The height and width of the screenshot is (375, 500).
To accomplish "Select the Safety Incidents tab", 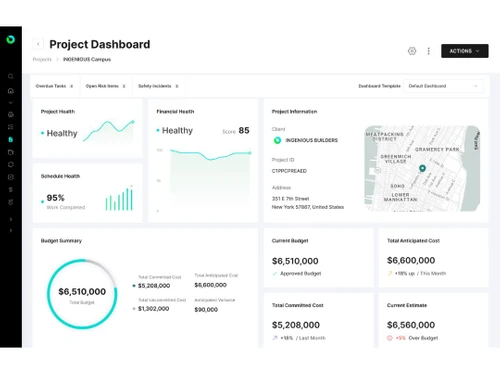I will [x=158, y=86].
